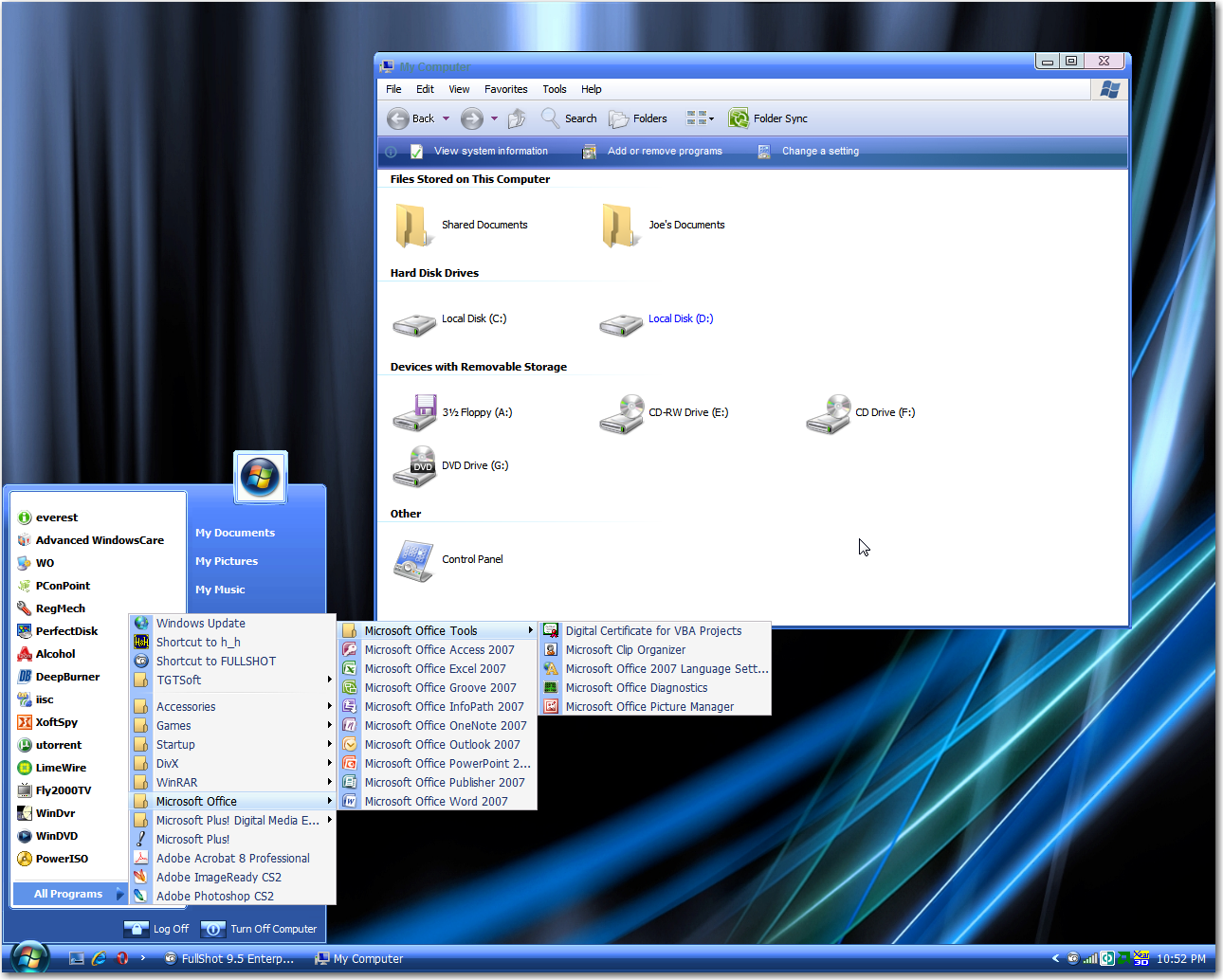Select the 3½ Floppy (A:) drive icon

414,413
